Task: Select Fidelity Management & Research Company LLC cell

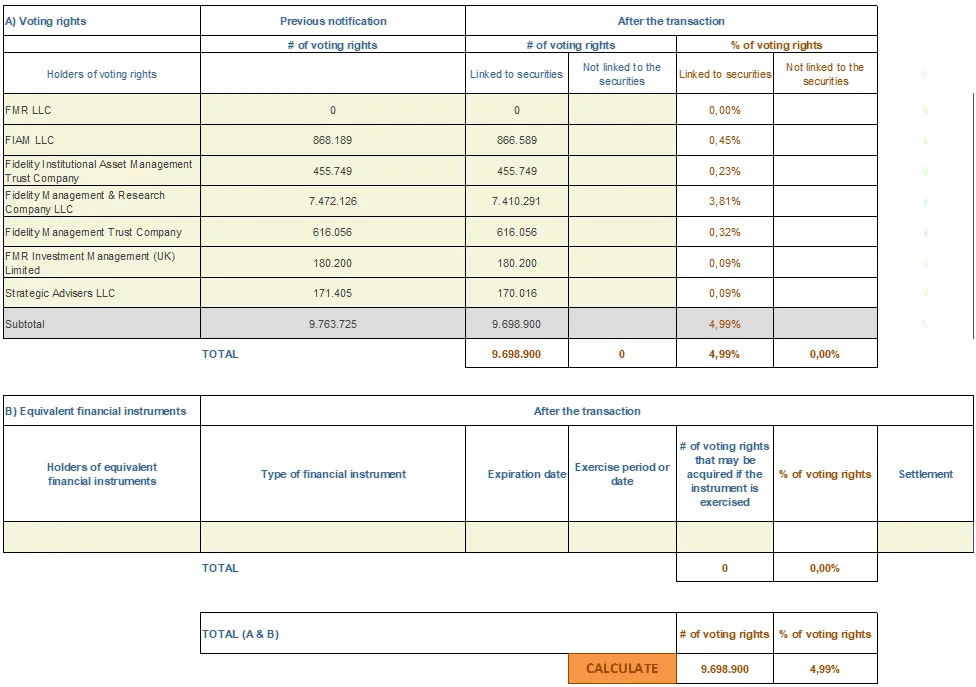Action: (x=102, y=201)
